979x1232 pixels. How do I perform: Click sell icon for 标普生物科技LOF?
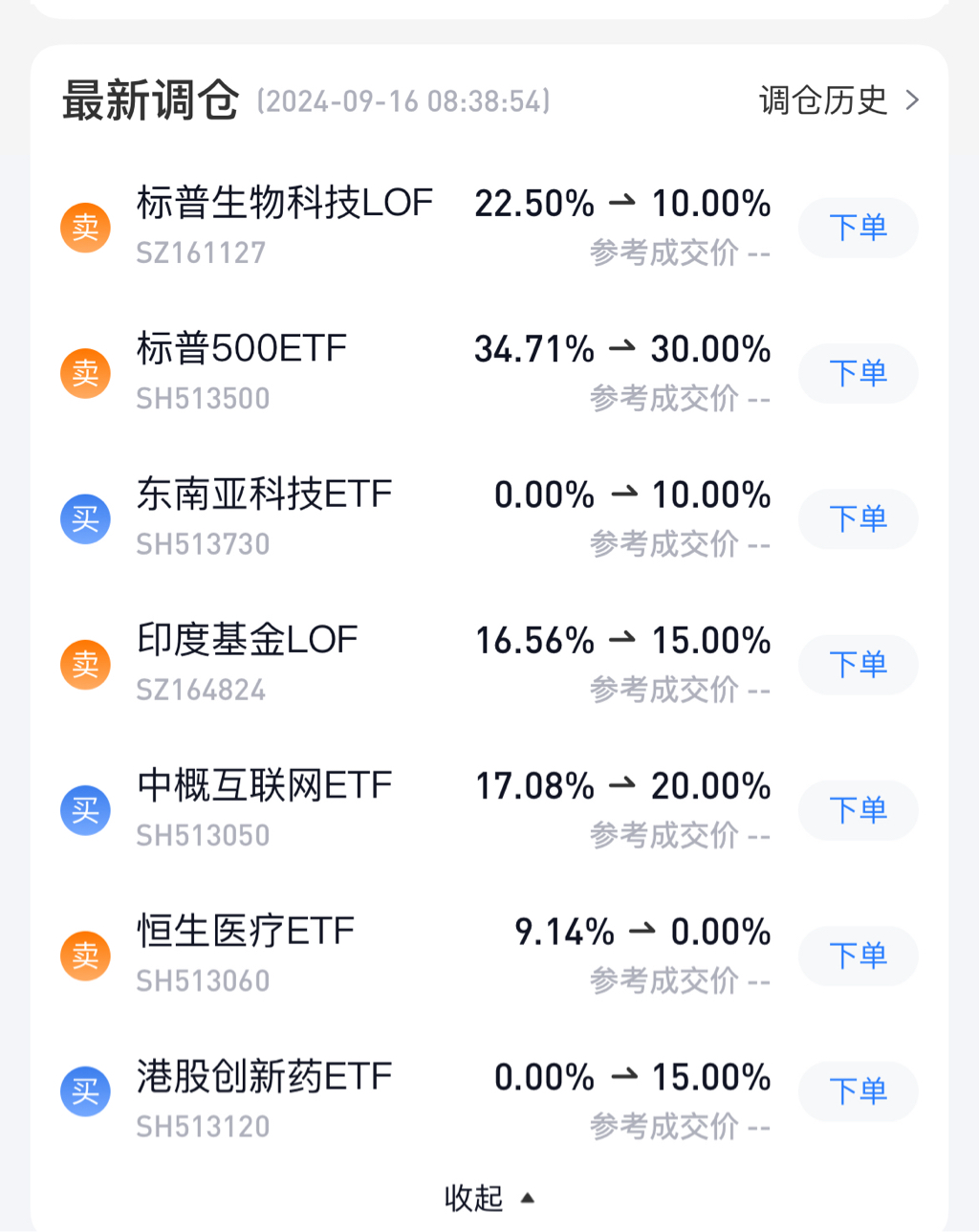85,228
